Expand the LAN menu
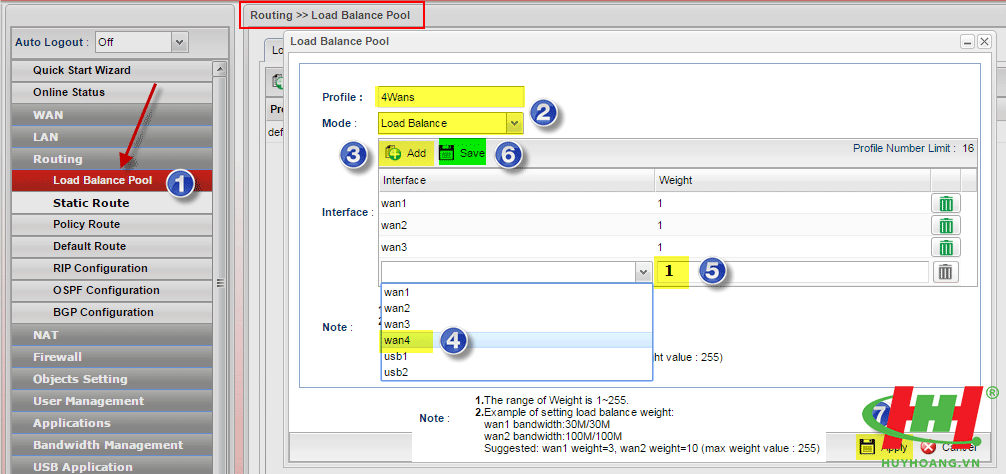This screenshot has width=1006, height=474. 112,137
